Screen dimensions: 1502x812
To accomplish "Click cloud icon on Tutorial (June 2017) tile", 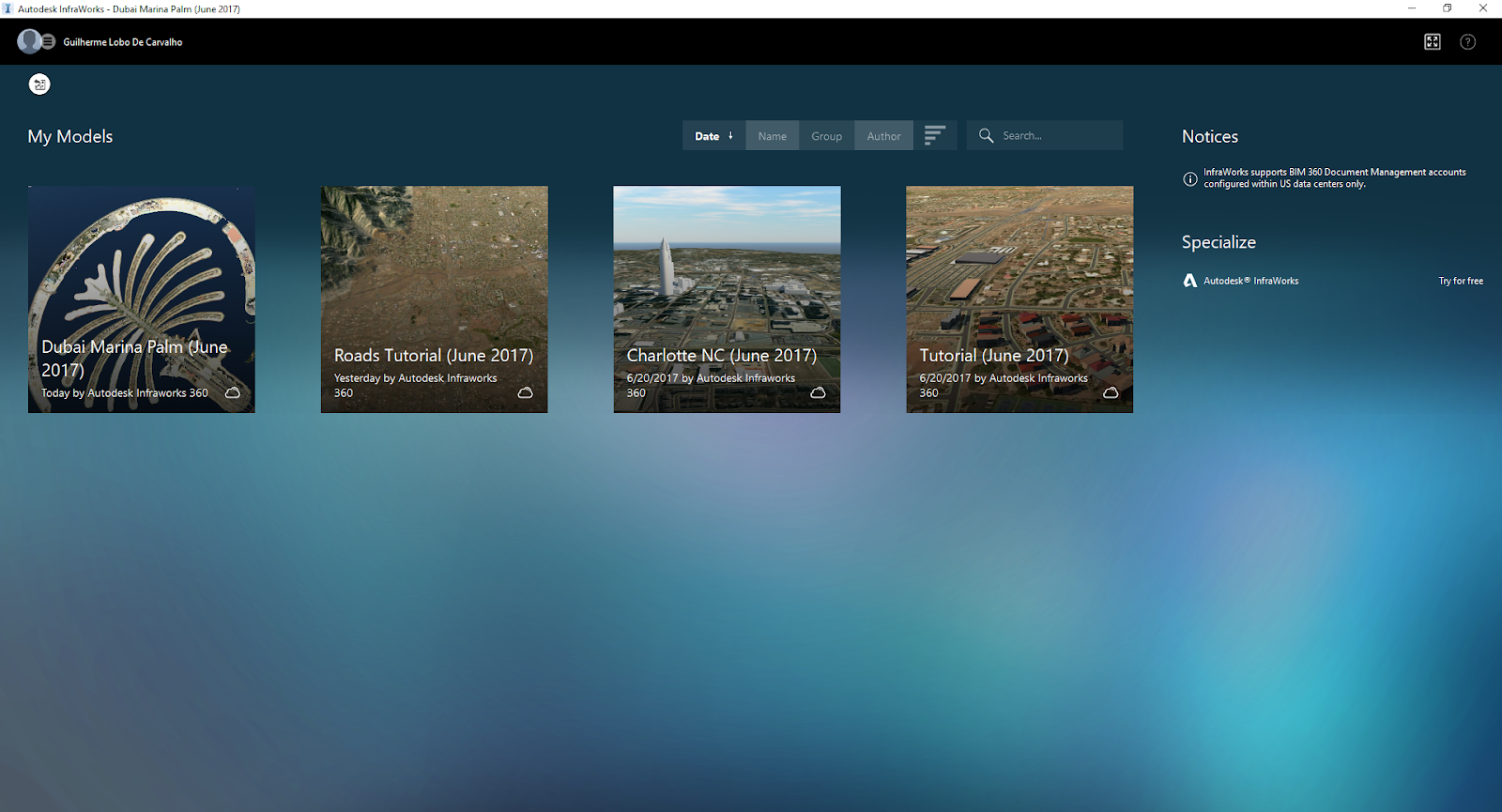I will (1111, 392).
